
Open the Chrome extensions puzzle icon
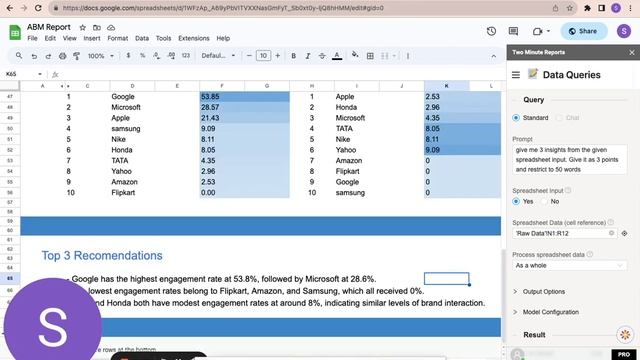click(x=587, y=8)
